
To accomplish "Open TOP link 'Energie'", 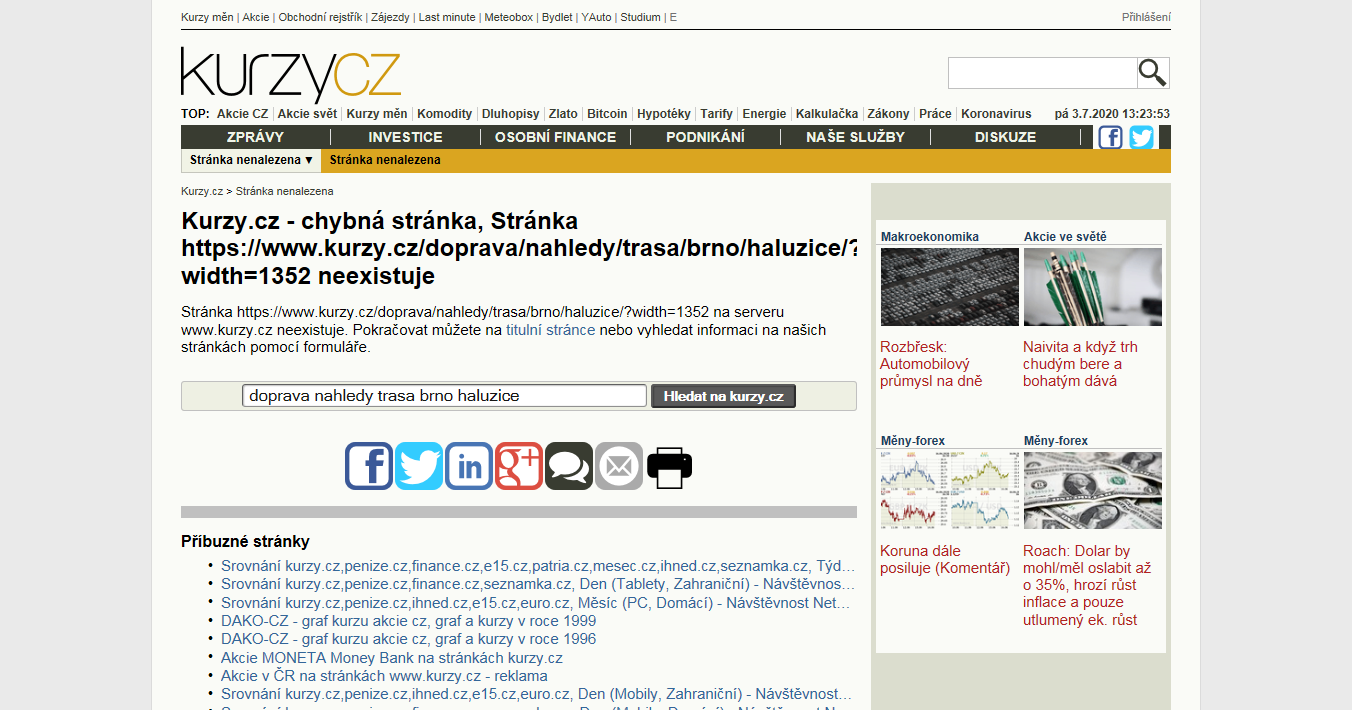I will 764,114.
